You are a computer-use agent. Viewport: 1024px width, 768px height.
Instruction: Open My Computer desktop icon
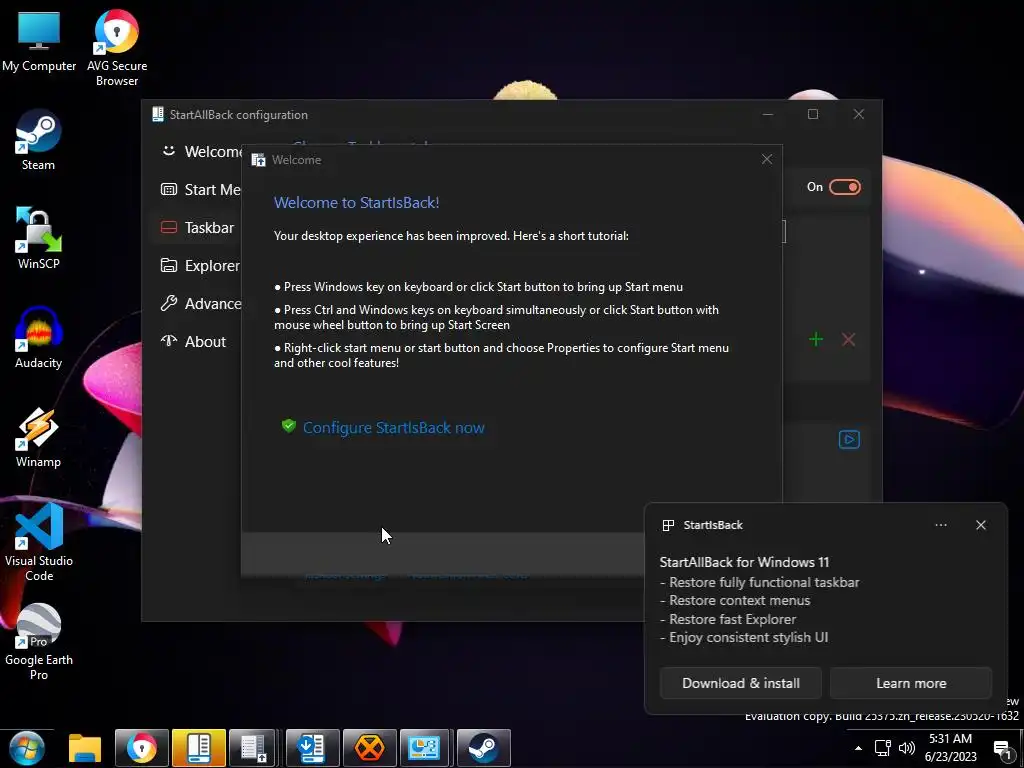[x=39, y=40]
